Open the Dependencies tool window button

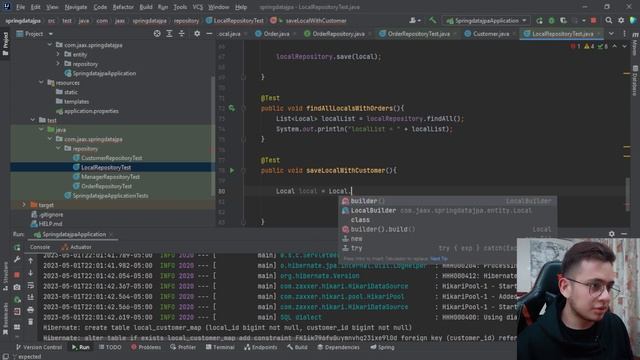(x=339, y=347)
